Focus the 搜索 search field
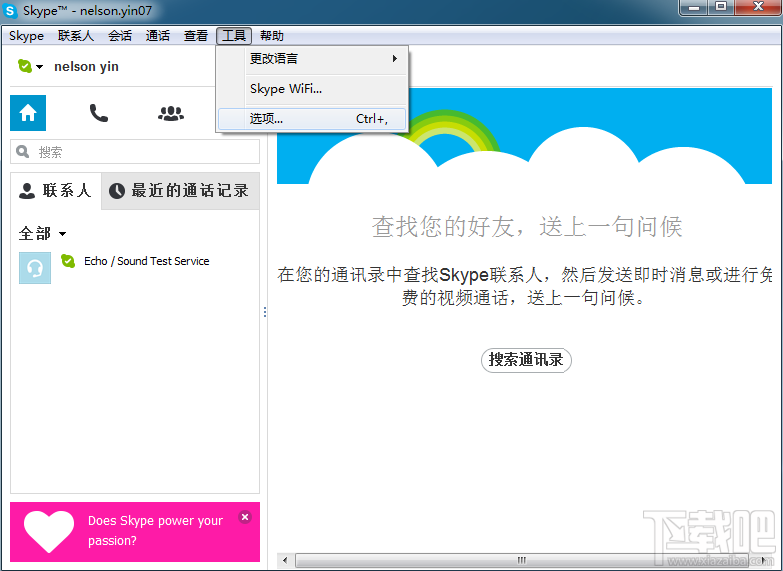 point(135,152)
